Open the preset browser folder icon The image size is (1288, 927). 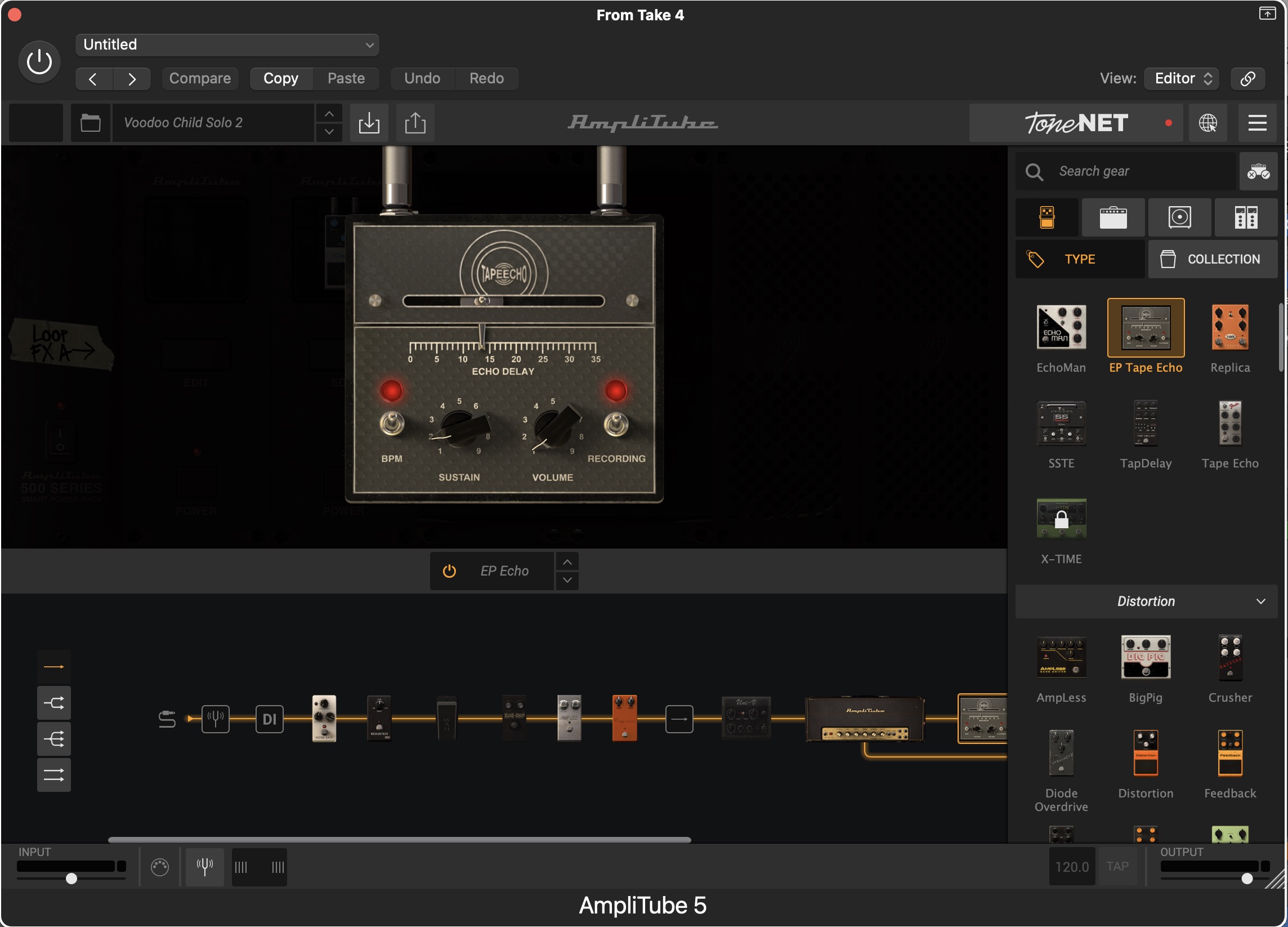[x=90, y=123]
